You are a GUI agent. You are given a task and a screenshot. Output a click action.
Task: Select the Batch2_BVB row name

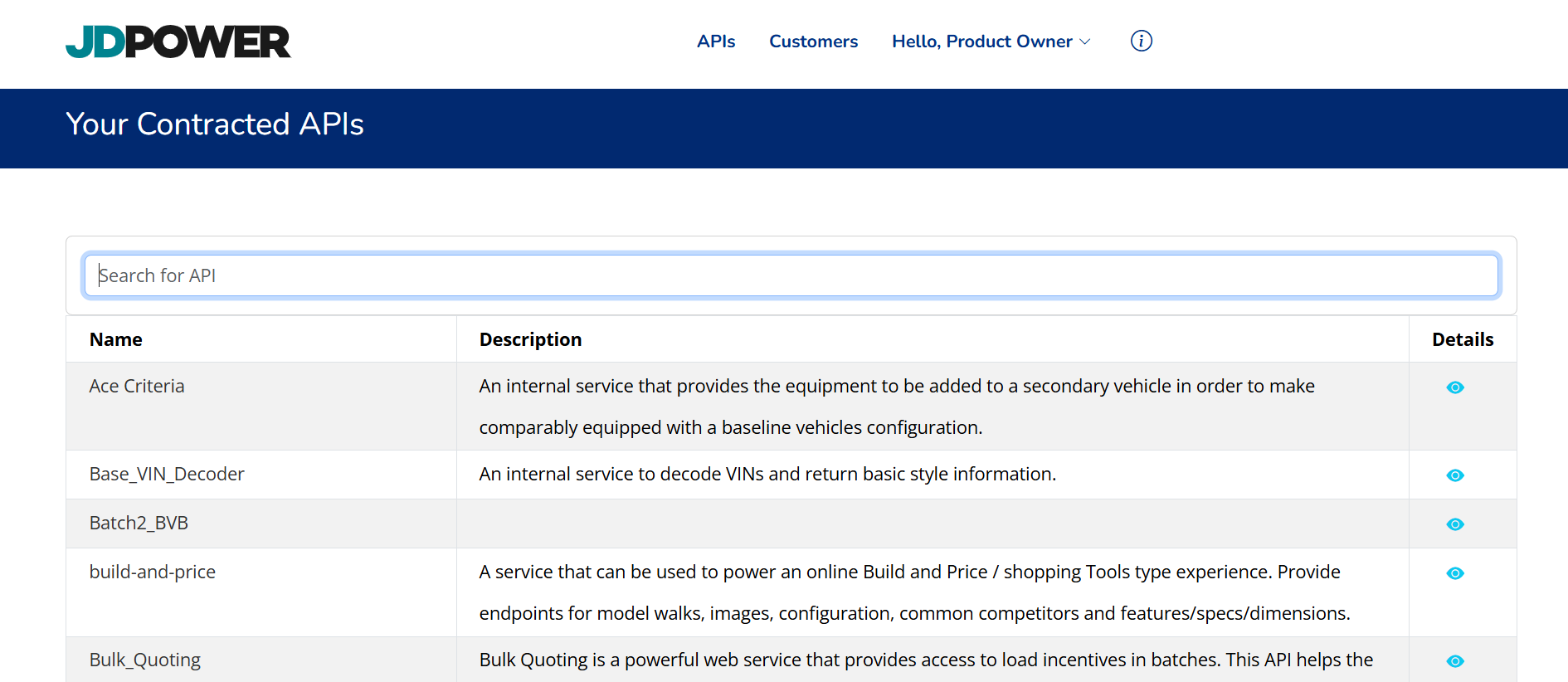pyautogui.click(x=139, y=523)
